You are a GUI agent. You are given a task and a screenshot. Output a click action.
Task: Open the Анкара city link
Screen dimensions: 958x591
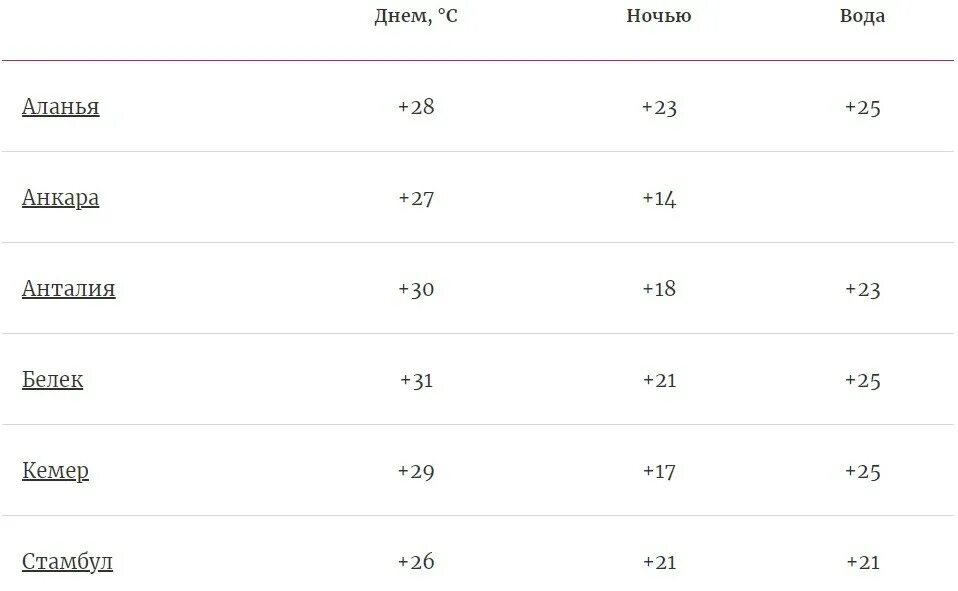click(x=60, y=197)
